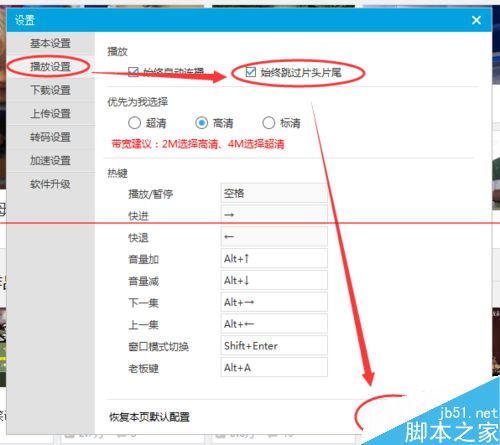Click the 下一集 hotkey field

[274, 302]
